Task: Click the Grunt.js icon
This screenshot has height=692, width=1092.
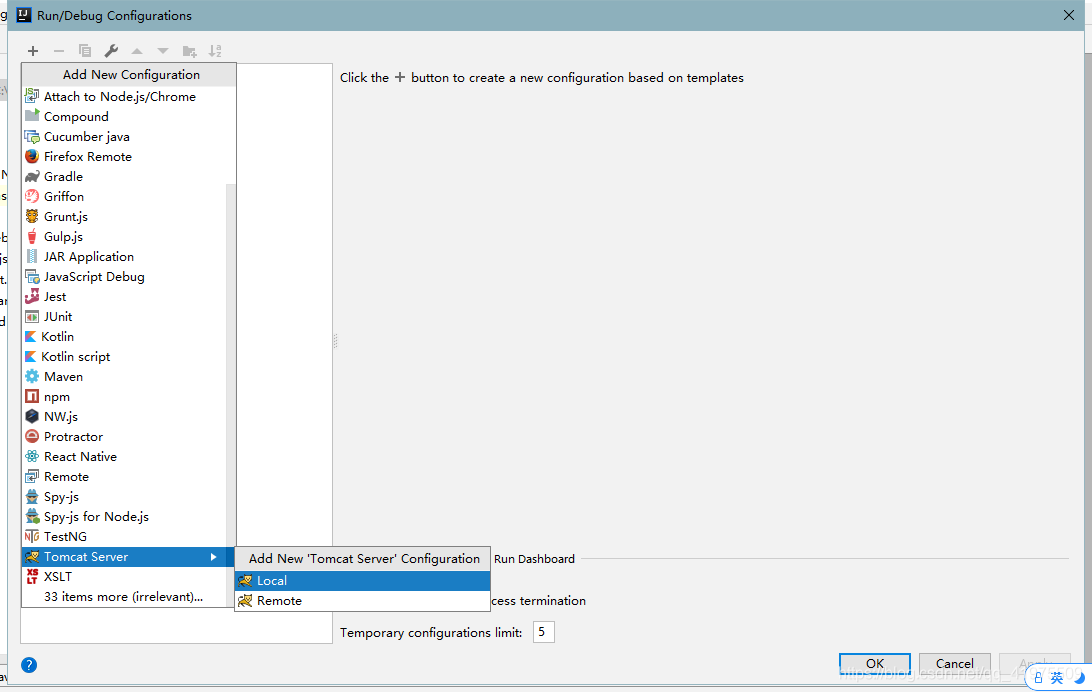Action: (x=32, y=217)
